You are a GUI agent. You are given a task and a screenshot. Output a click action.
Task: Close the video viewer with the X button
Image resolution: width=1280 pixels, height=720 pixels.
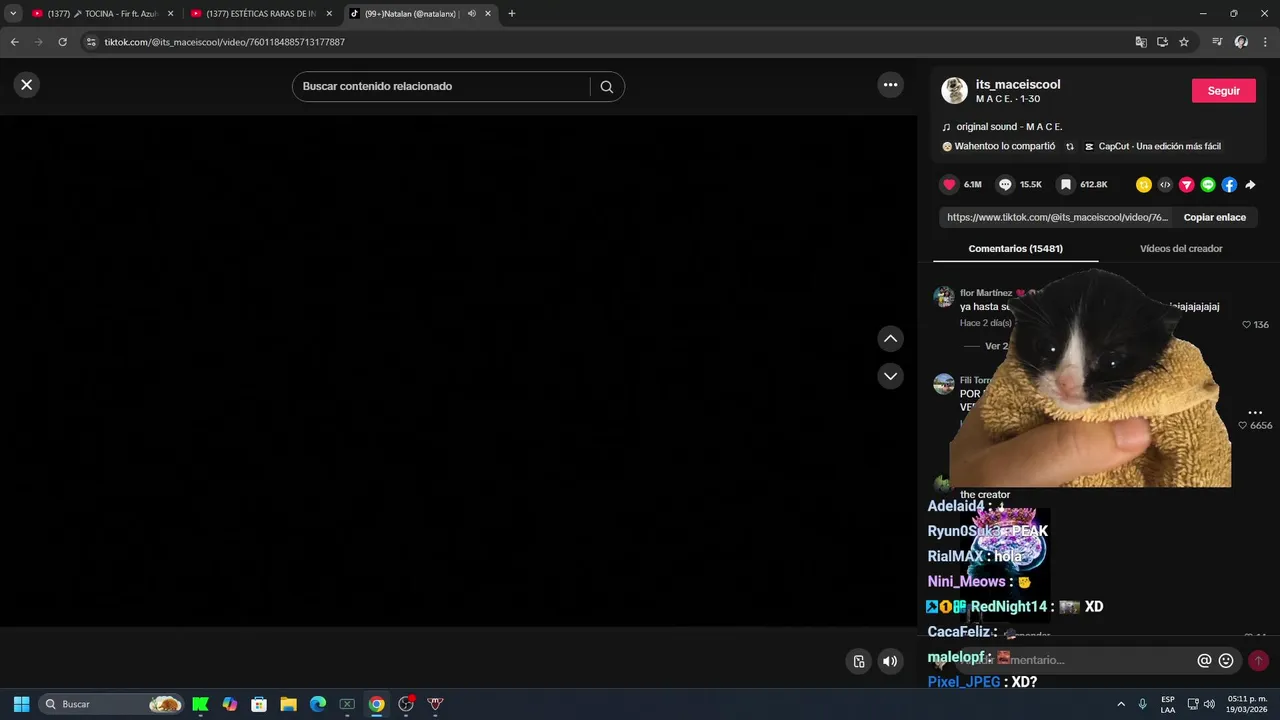pyautogui.click(x=27, y=85)
